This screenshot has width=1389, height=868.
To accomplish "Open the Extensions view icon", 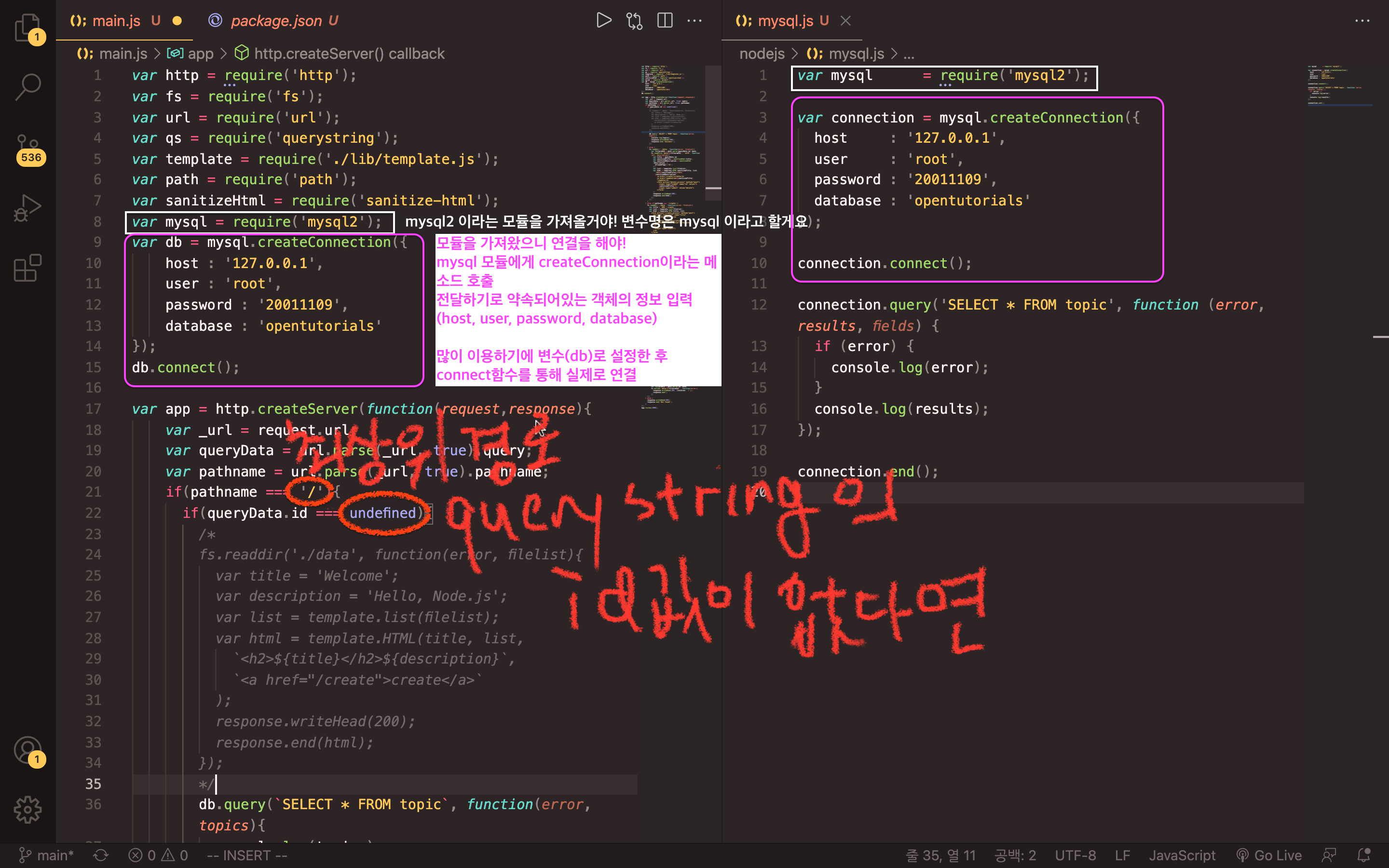I will (x=27, y=268).
